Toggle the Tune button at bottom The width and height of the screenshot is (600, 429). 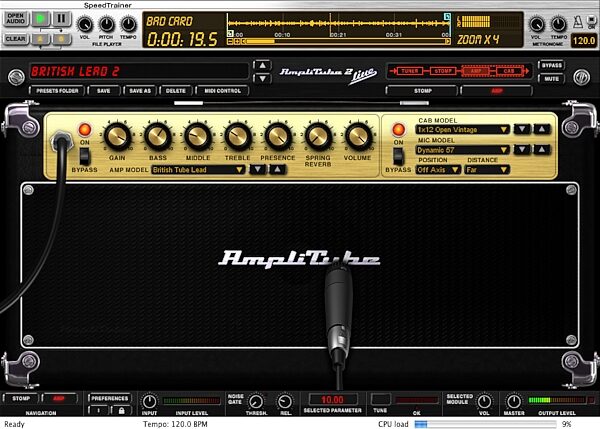(380, 400)
